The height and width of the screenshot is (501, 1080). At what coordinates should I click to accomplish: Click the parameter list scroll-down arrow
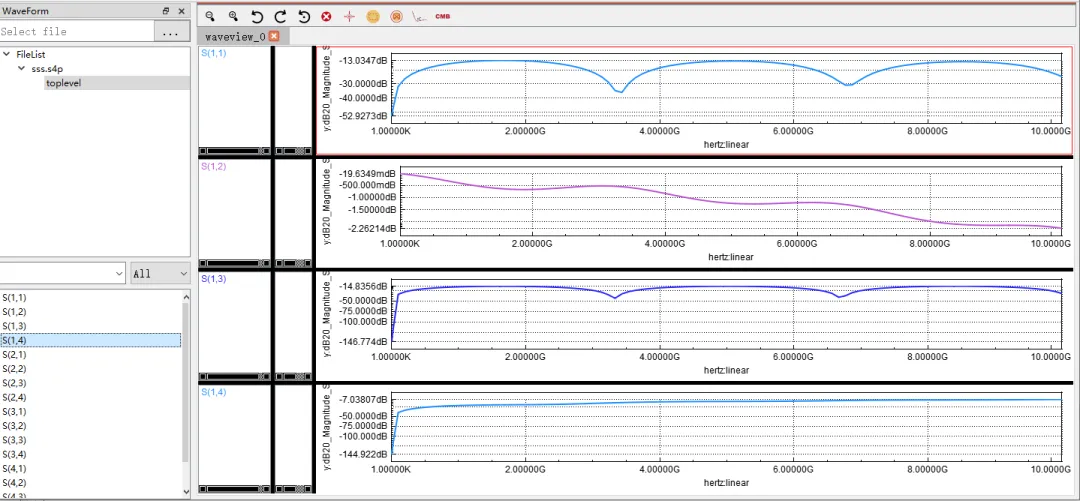point(185,491)
